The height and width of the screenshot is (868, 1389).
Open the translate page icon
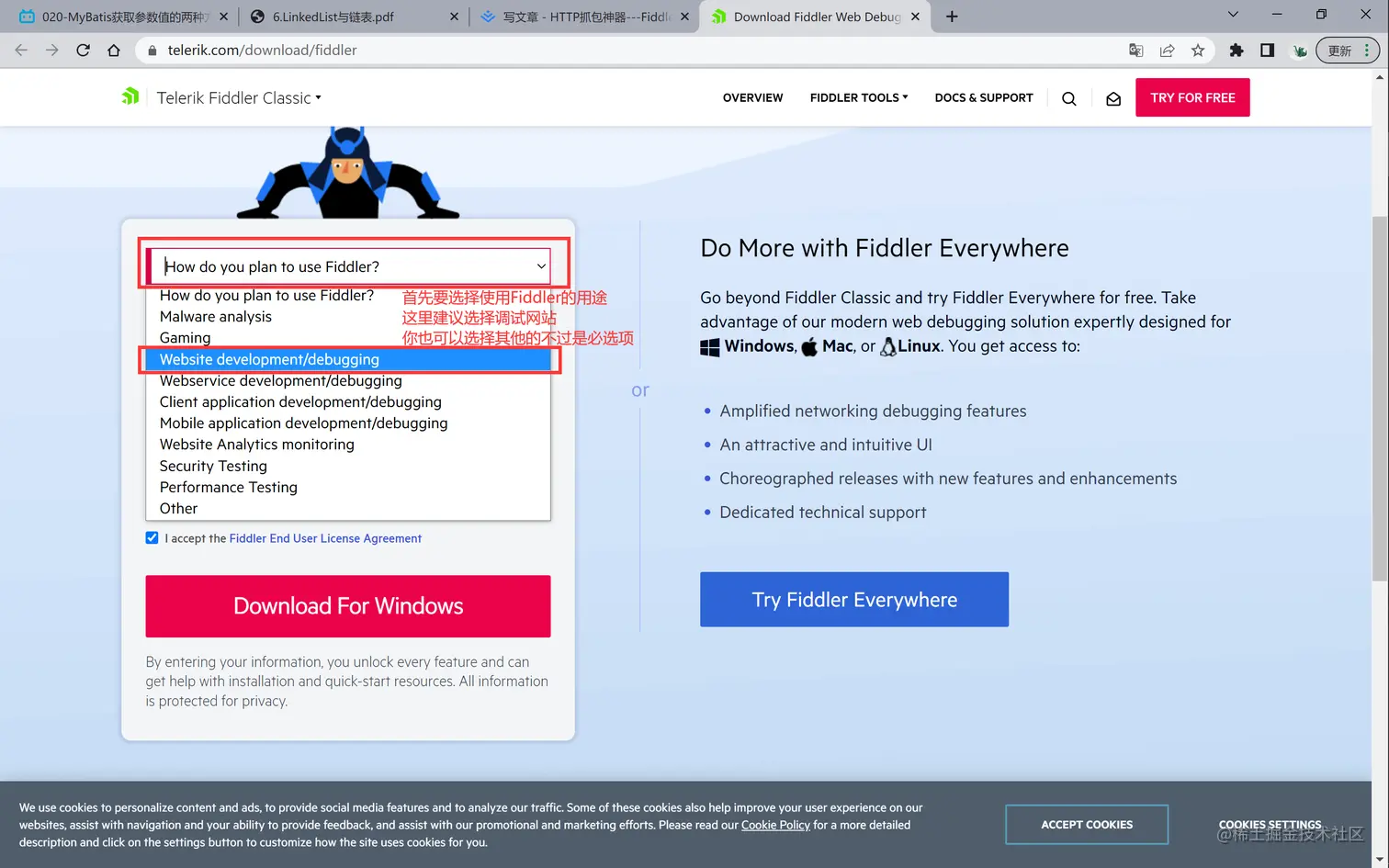point(1136,51)
